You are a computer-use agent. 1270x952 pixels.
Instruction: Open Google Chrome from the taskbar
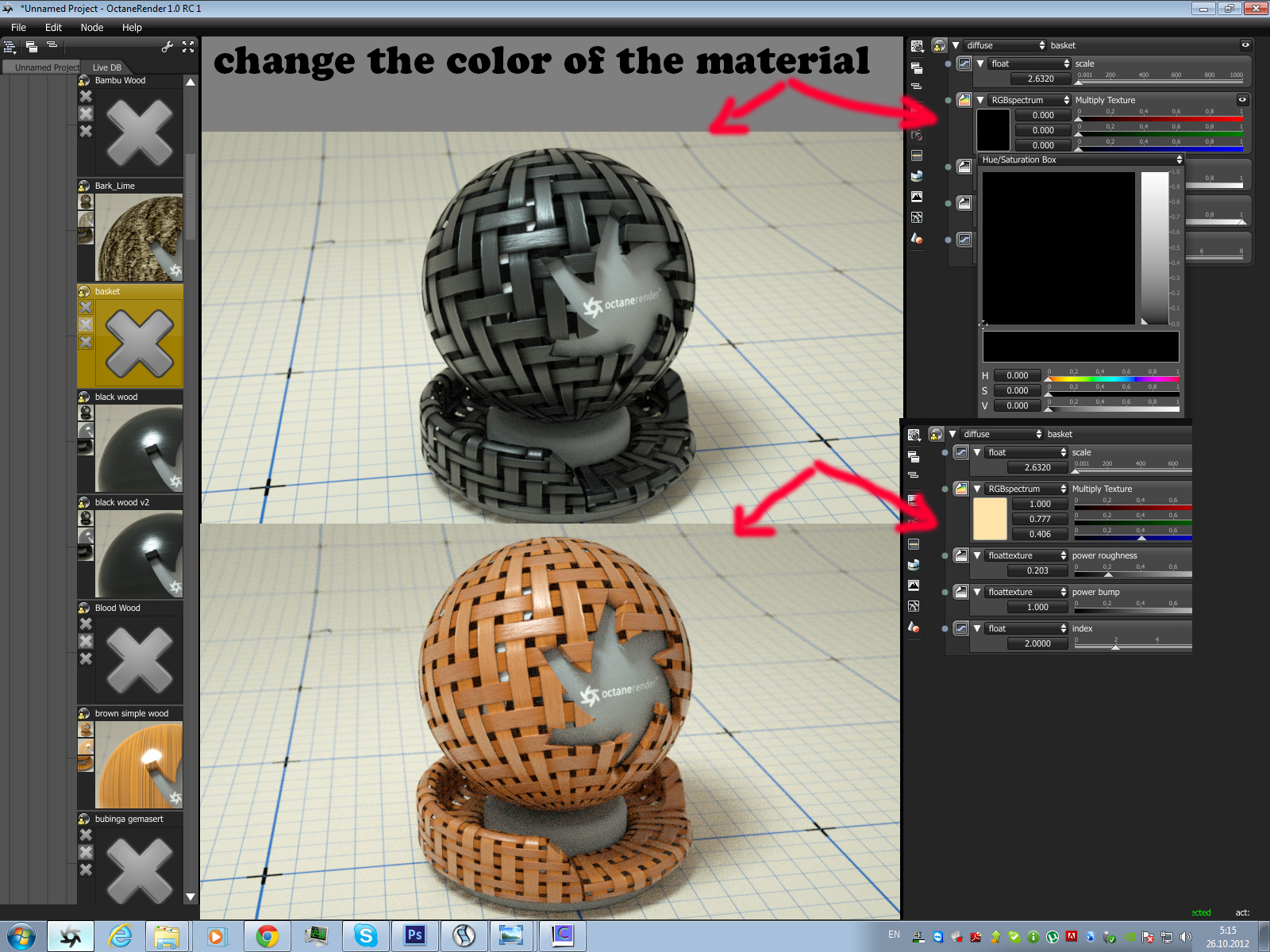point(267,936)
